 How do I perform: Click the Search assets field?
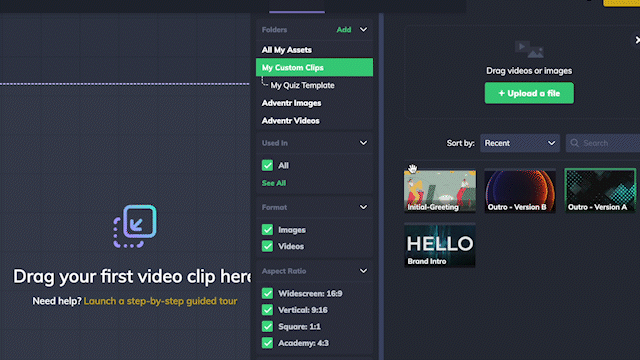pos(603,143)
